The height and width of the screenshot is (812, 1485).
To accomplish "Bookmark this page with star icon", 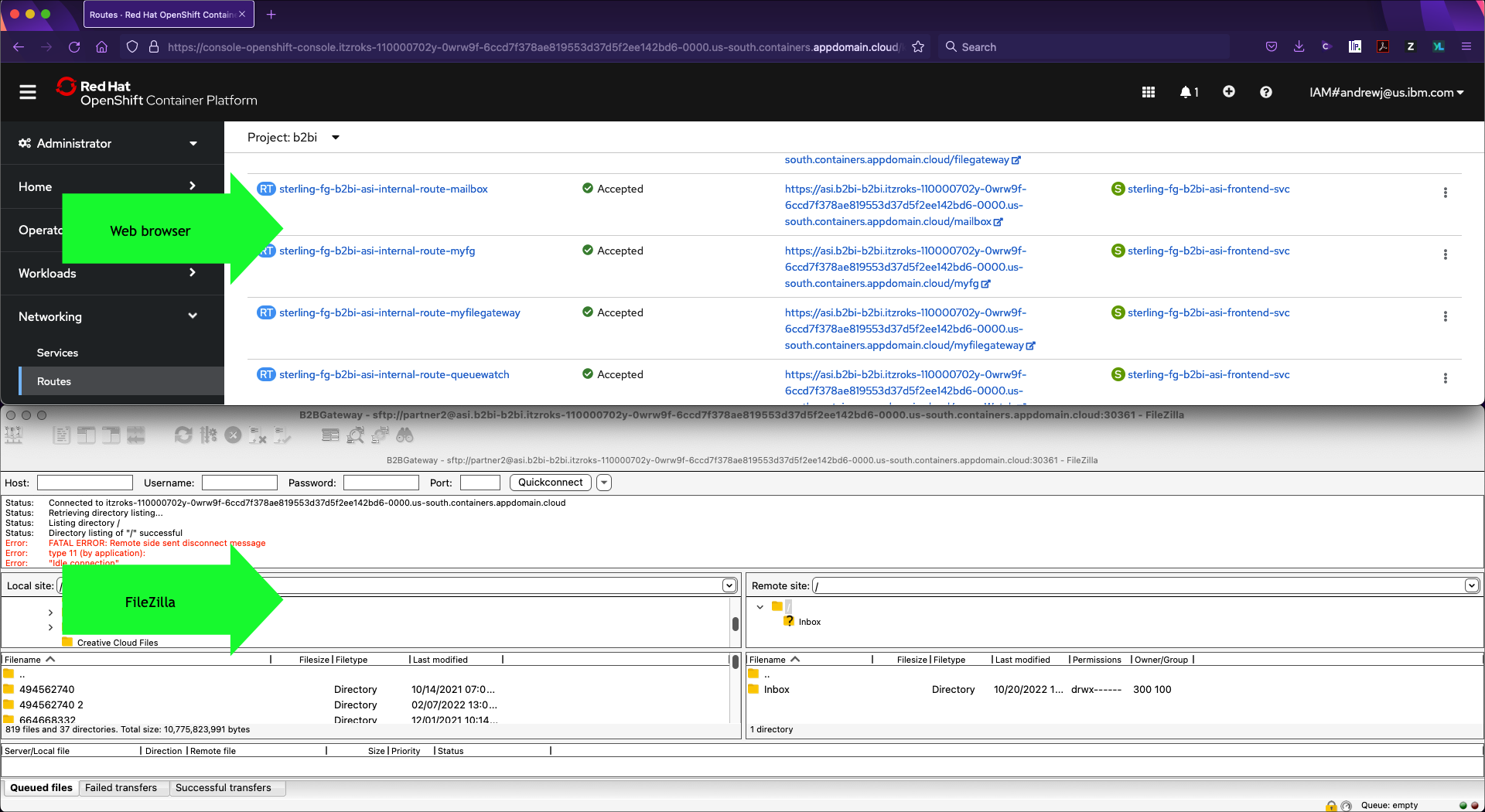I will 918,46.
